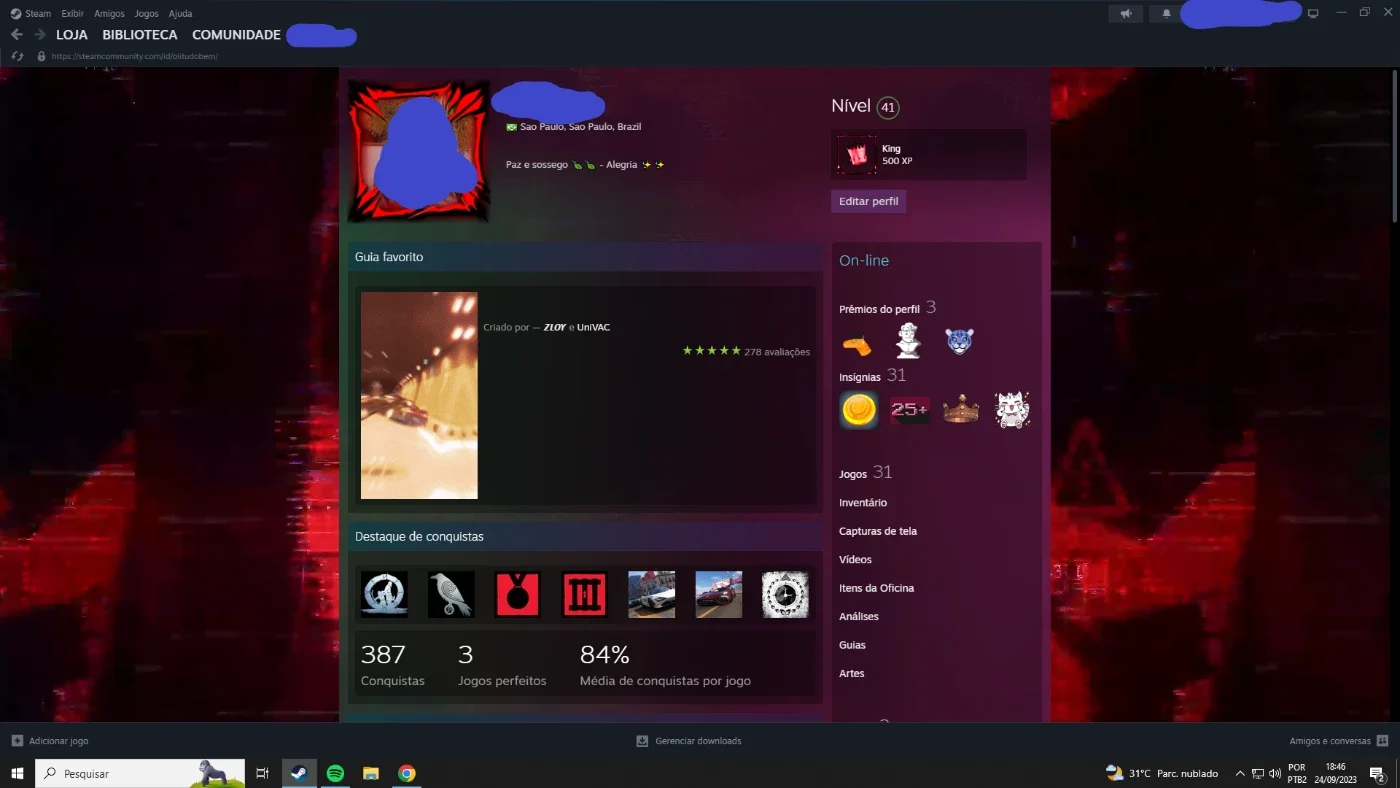
Task: View the wolf circle achievement icon
Action: coord(385,594)
